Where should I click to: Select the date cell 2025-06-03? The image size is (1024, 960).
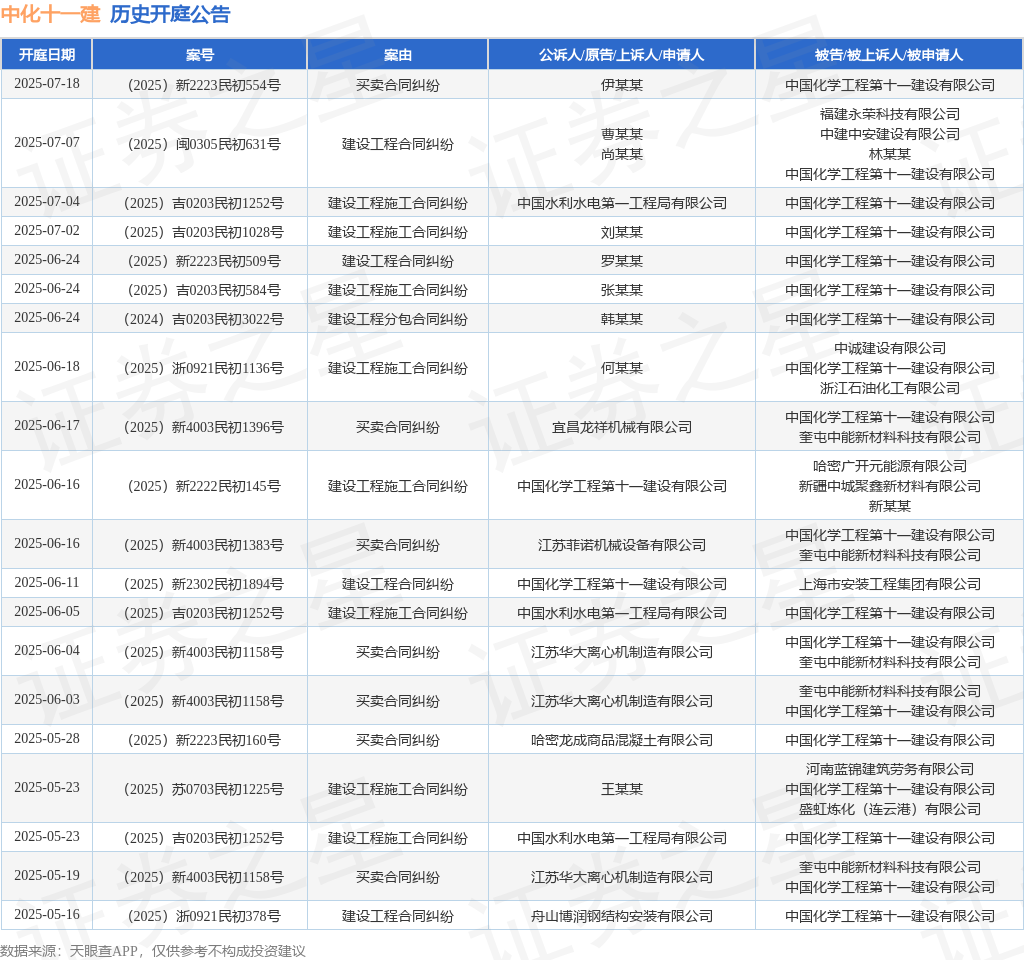[x=47, y=700]
